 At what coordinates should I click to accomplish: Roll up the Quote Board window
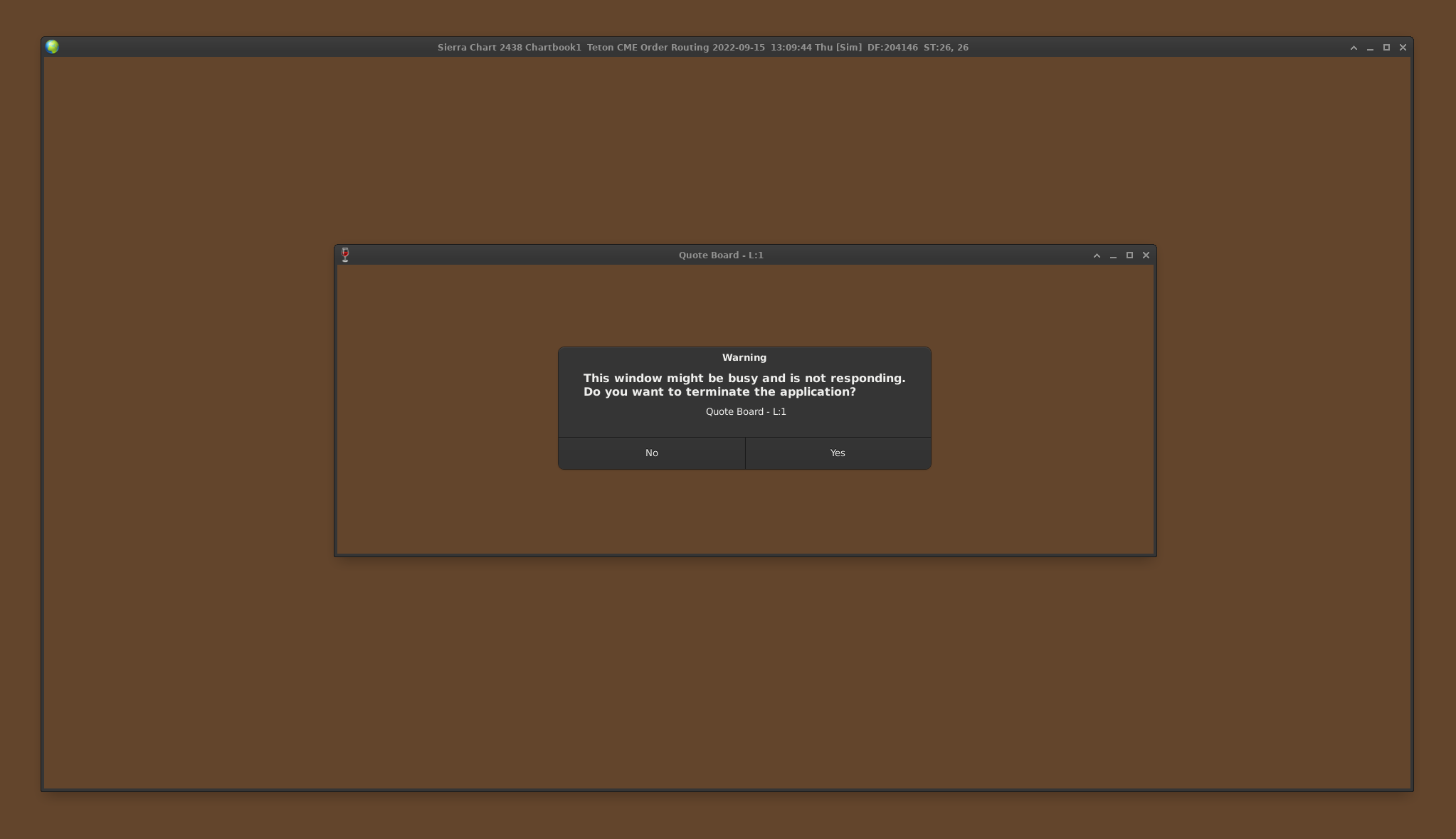point(1097,255)
